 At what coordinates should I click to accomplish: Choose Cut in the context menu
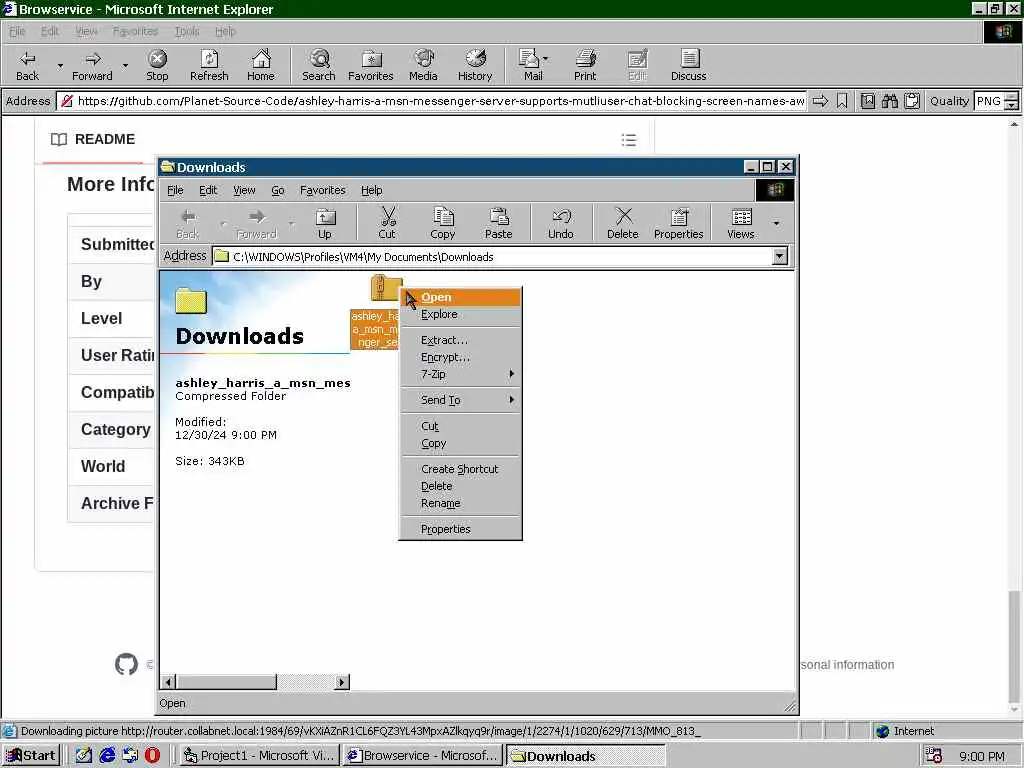click(x=460, y=426)
